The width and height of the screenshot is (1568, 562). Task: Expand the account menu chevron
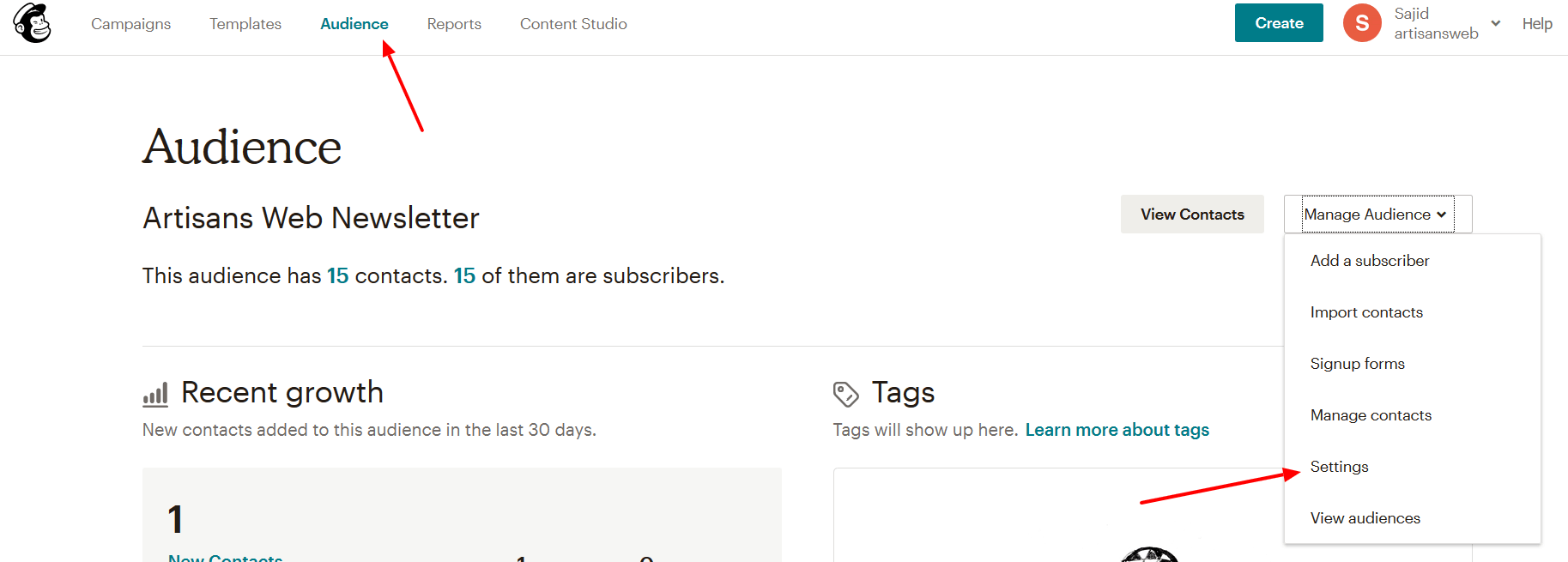[1496, 23]
